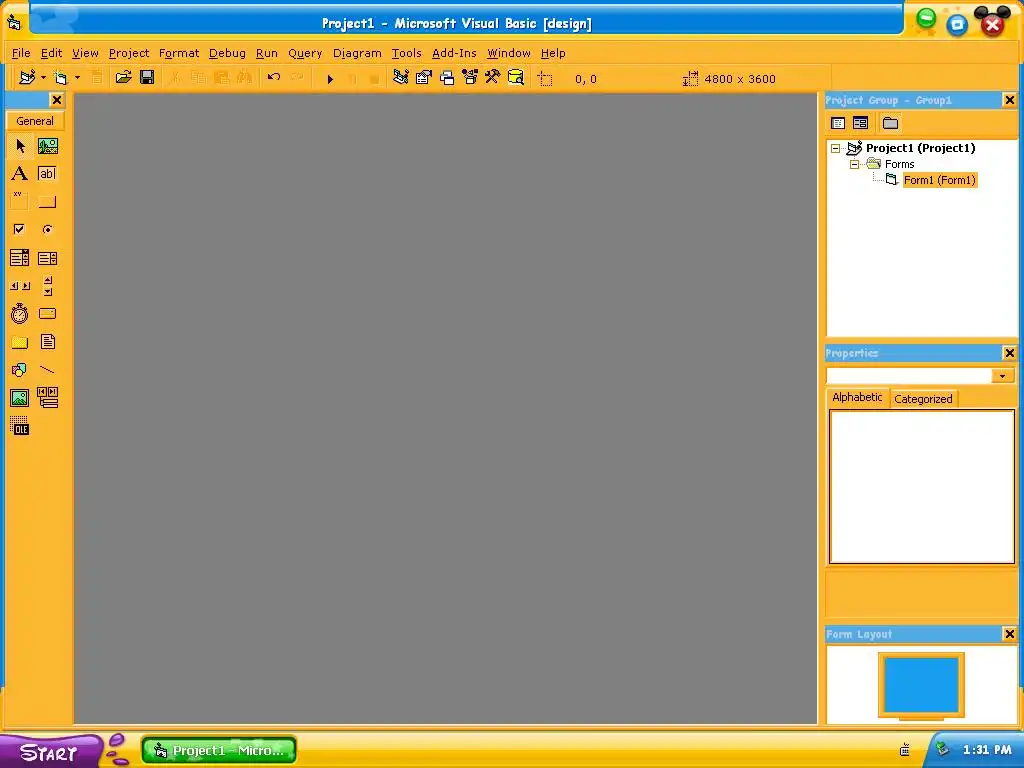Select Form1 (Form1) in project tree
Viewport: 1024px width, 768px height.
[939, 180]
